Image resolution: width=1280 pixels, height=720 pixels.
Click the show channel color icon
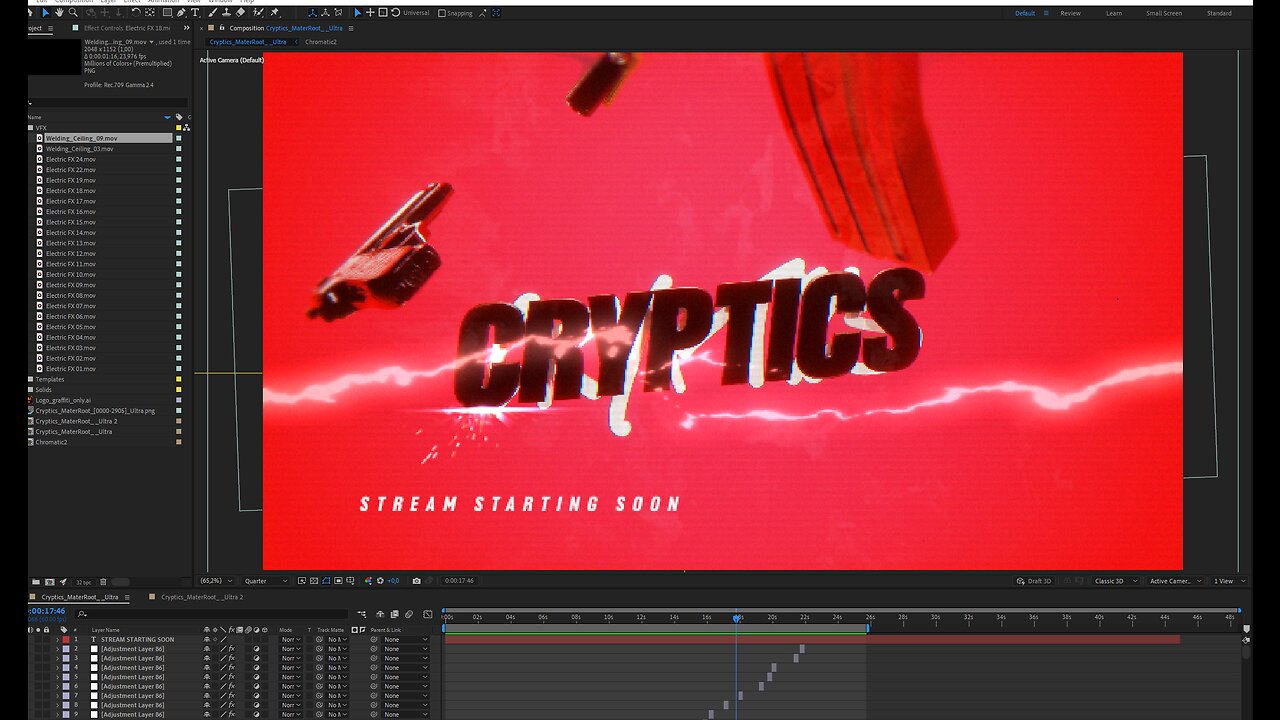[368, 581]
